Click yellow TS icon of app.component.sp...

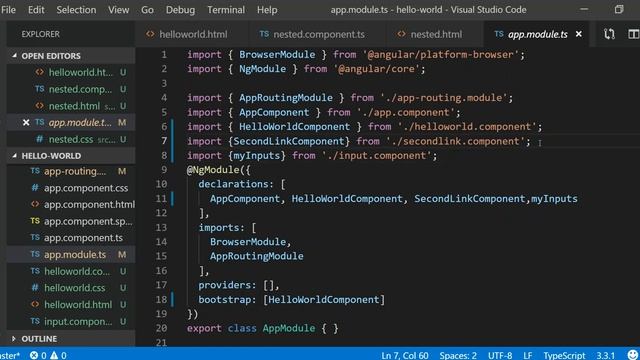pos(35,221)
